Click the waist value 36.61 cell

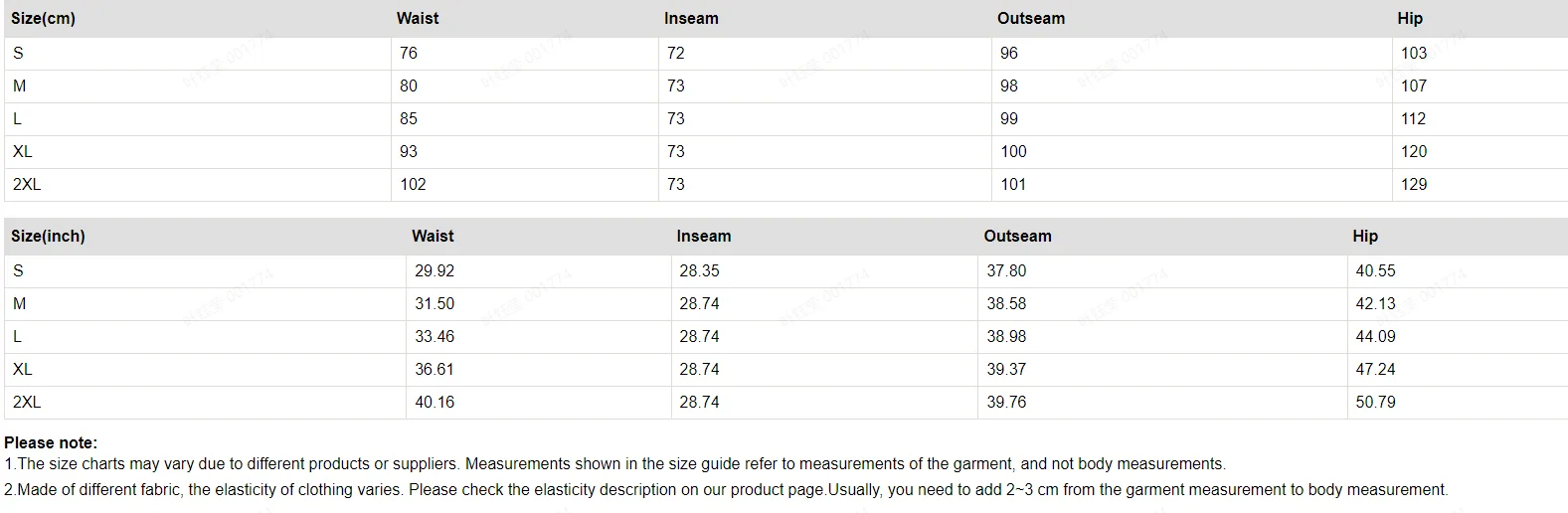click(435, 370)
